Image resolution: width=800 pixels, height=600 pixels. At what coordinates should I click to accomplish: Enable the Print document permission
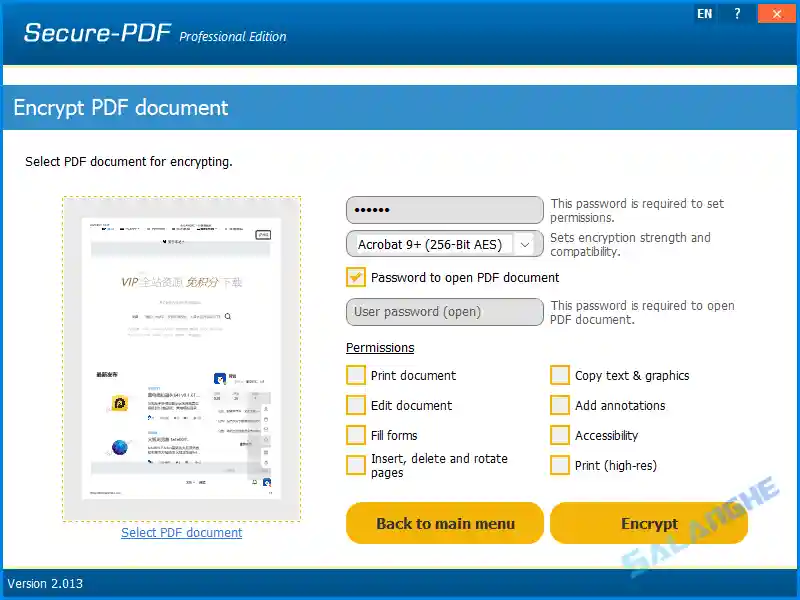(x=355, y=375)
